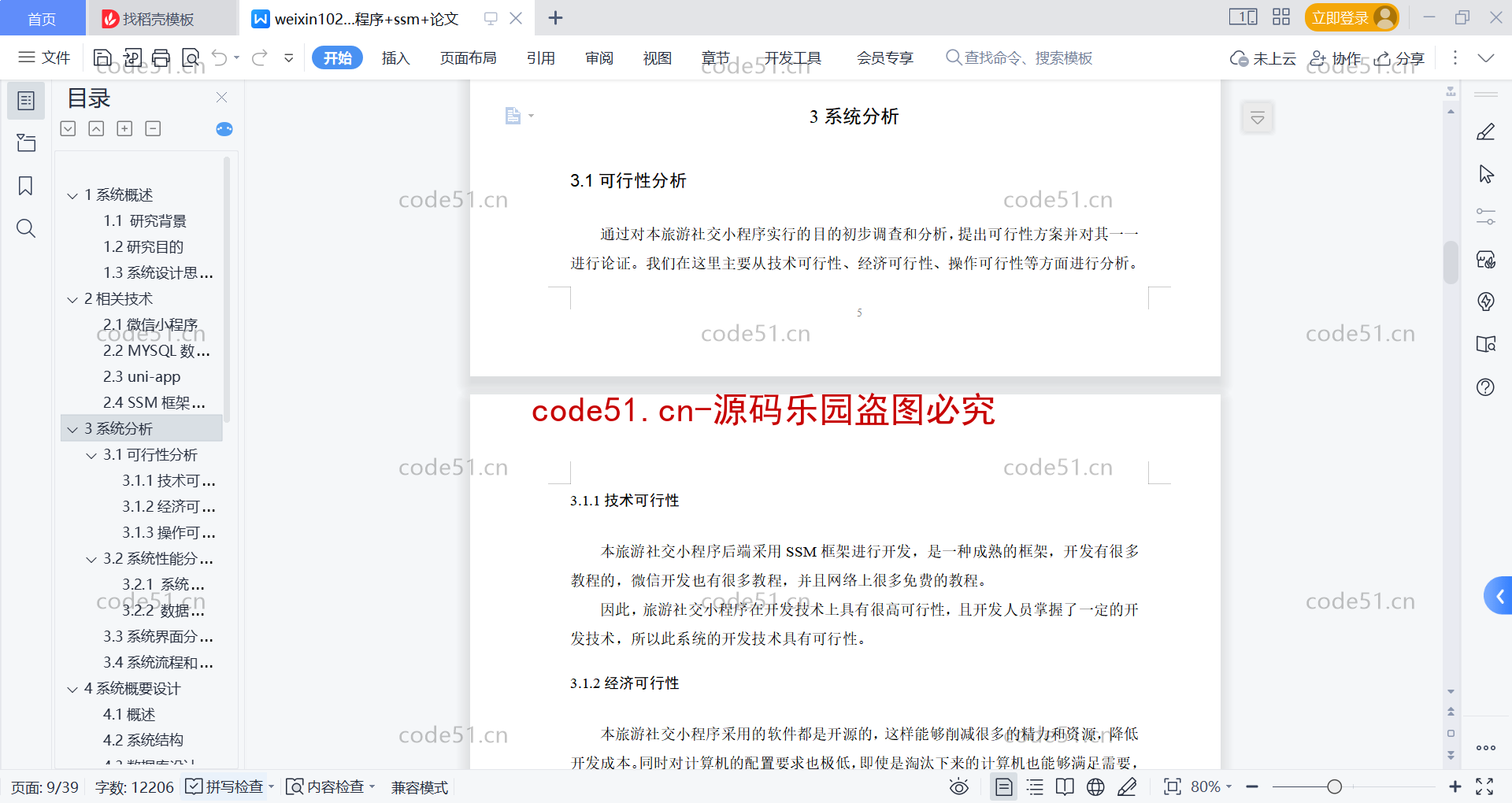Screen dimensions: 1512x803
Task: Open the bookmark panel icon in sidebar
Action: pos(26,186)
